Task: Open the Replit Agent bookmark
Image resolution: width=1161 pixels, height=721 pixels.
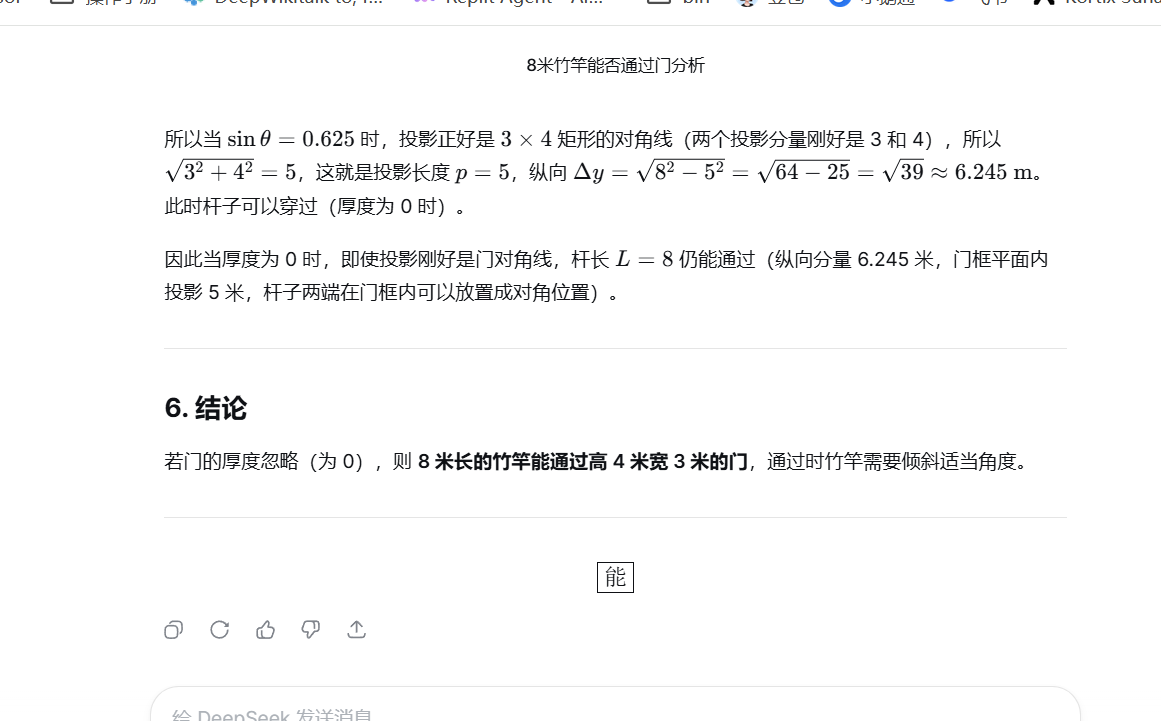Action: pos(508,2)
